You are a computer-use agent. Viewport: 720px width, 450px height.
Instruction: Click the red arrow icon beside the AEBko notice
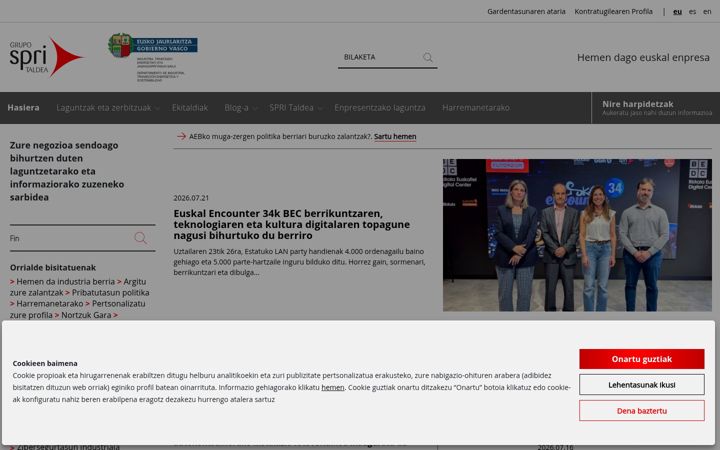point(181,136)
